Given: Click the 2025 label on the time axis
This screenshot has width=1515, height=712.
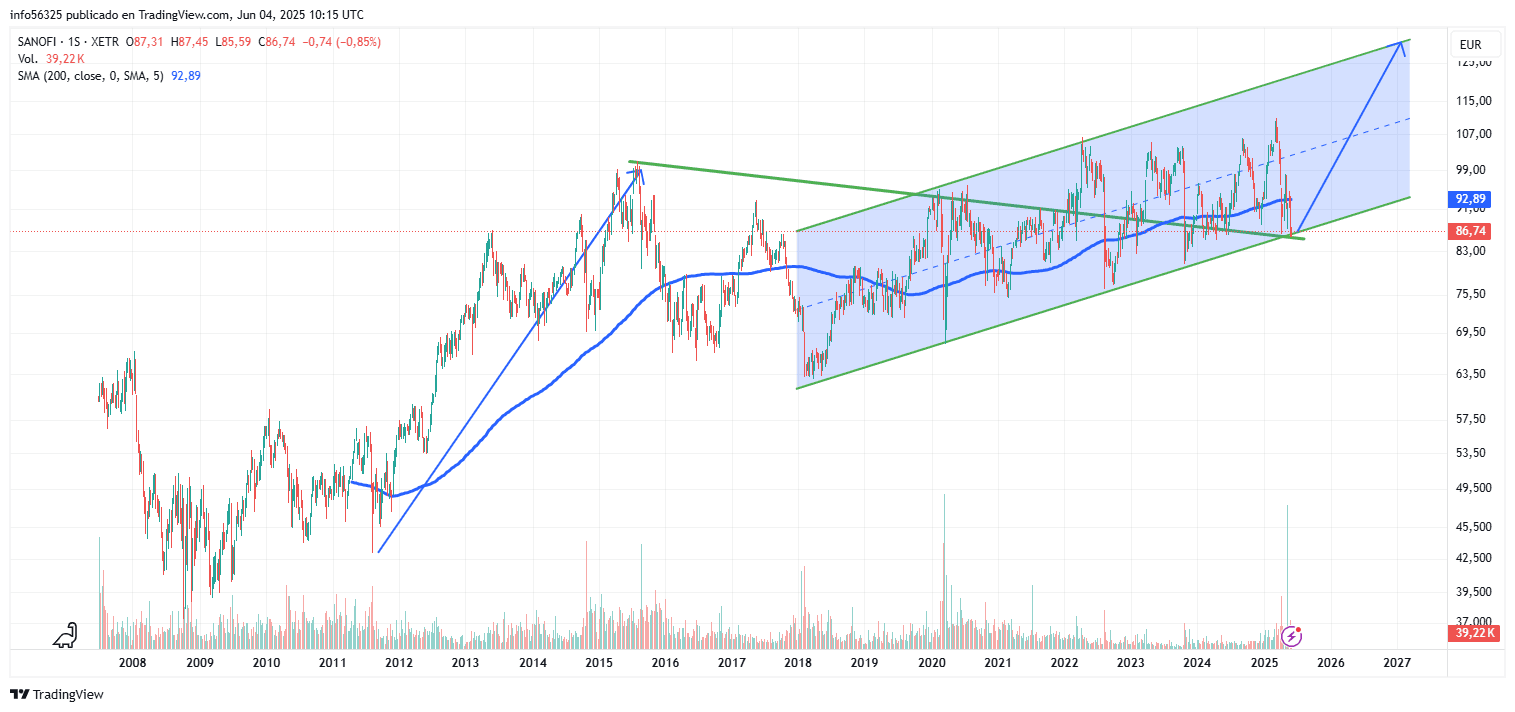Looking at the screenshot, I should (1265, 663).
